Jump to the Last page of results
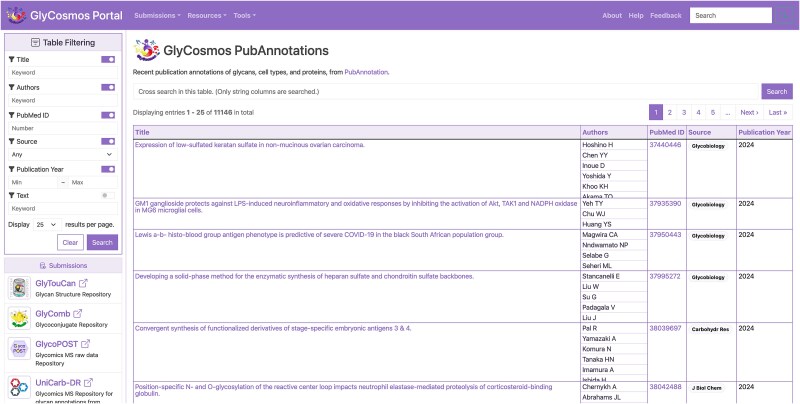This screenshot has height=404, width=800. pyautogui.click(x=778, y=112)
